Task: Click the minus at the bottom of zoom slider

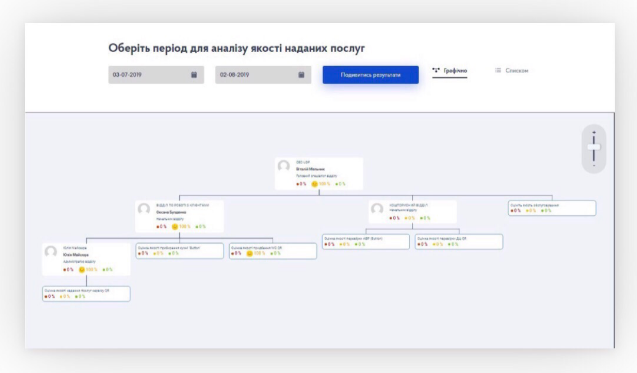Action: coord(594,166)
